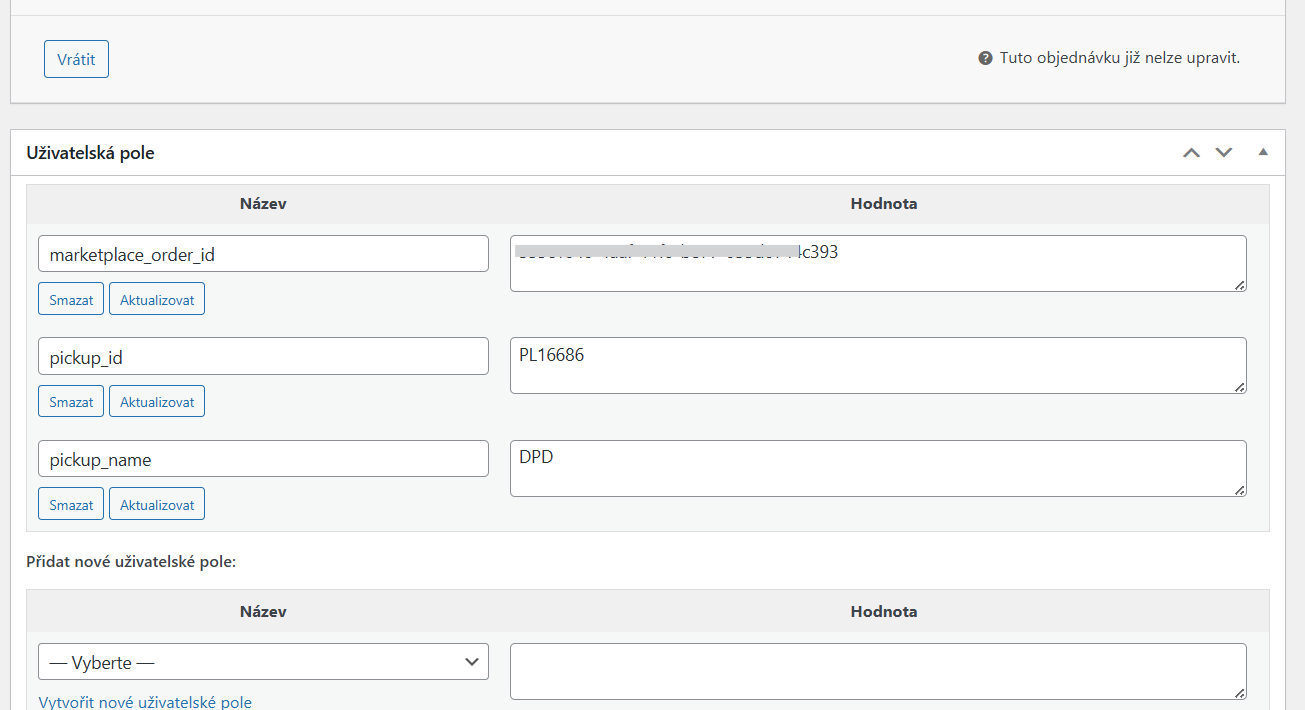This screenshot has height=710, width=1305.
Task: Update marketplace_order_id with Aktualizovat button
Action: coord(157,299)
